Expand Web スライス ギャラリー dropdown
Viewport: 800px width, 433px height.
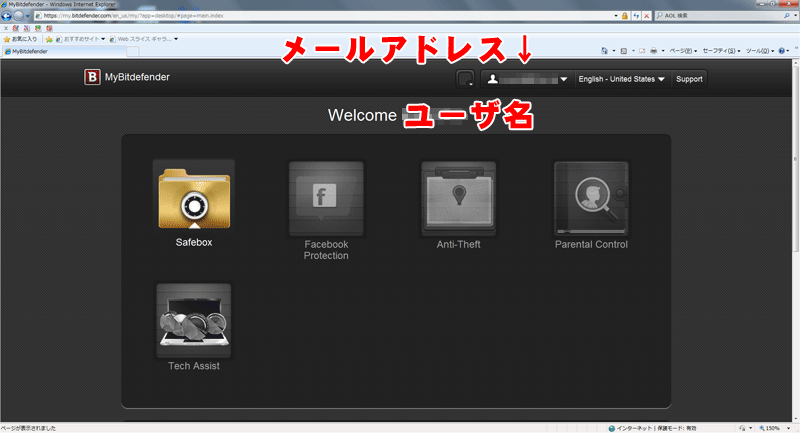[x=176, y=39]
